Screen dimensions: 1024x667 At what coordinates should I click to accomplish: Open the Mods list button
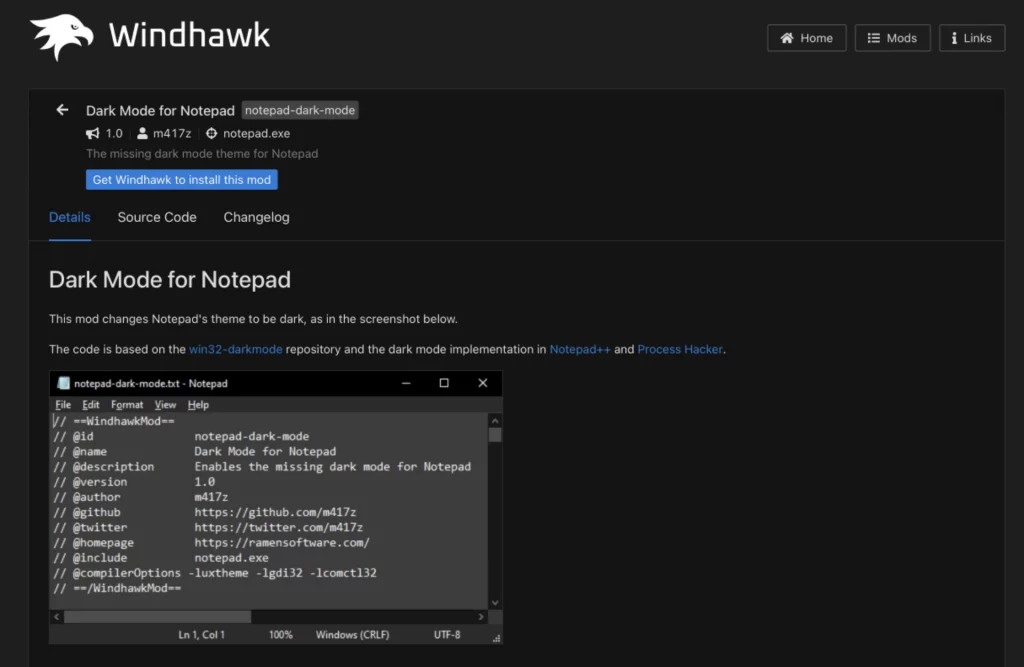point(892,38)
